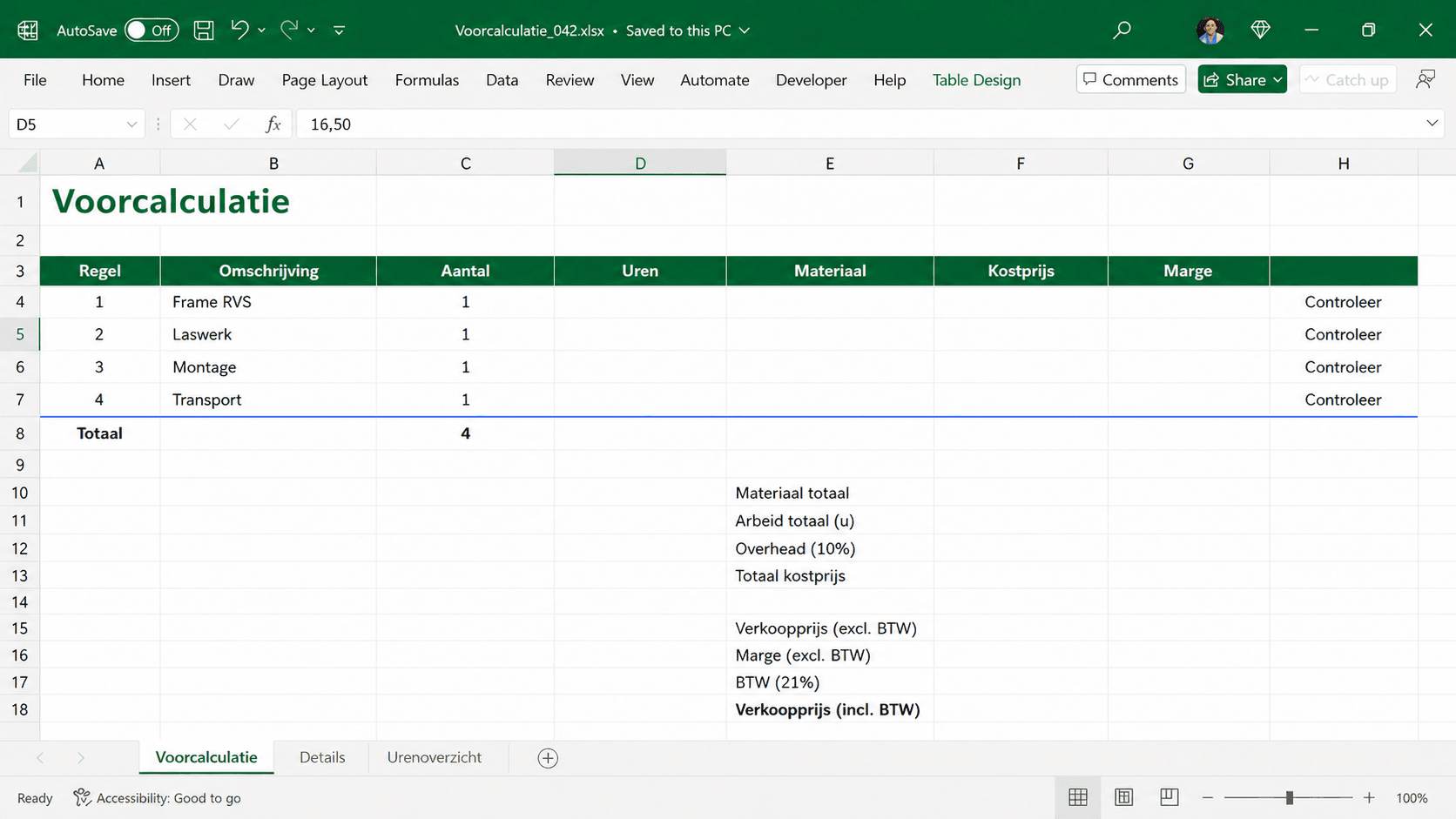This screenshot has width=1456, height=819.
Task: Open the Draw ribbon tab
Action: 236,80
